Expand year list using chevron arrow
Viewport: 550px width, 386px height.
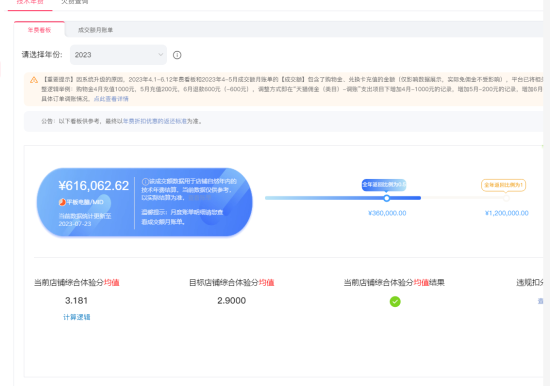160,55
